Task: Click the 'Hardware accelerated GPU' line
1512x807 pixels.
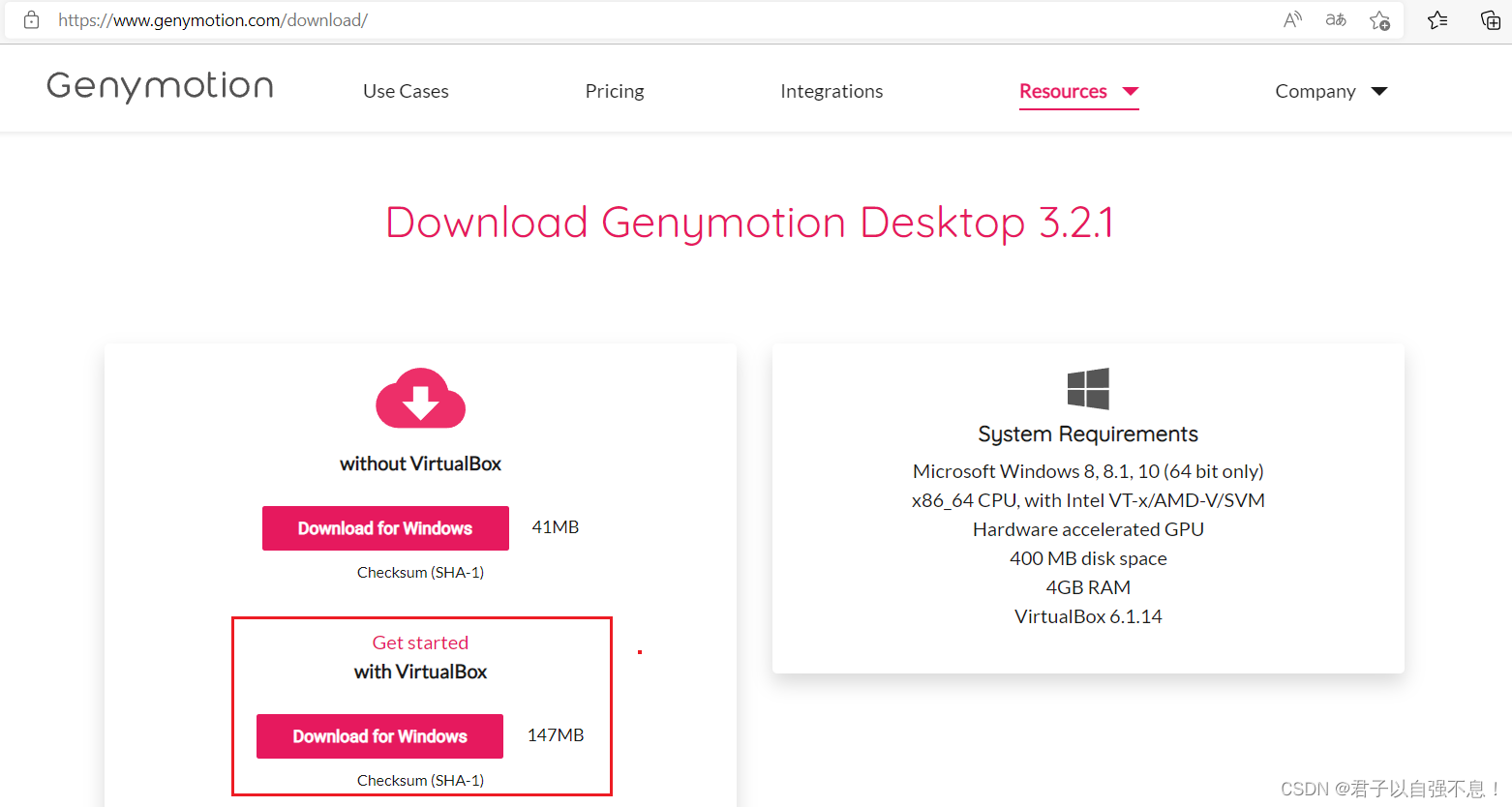Action: tap(1088, 529)
